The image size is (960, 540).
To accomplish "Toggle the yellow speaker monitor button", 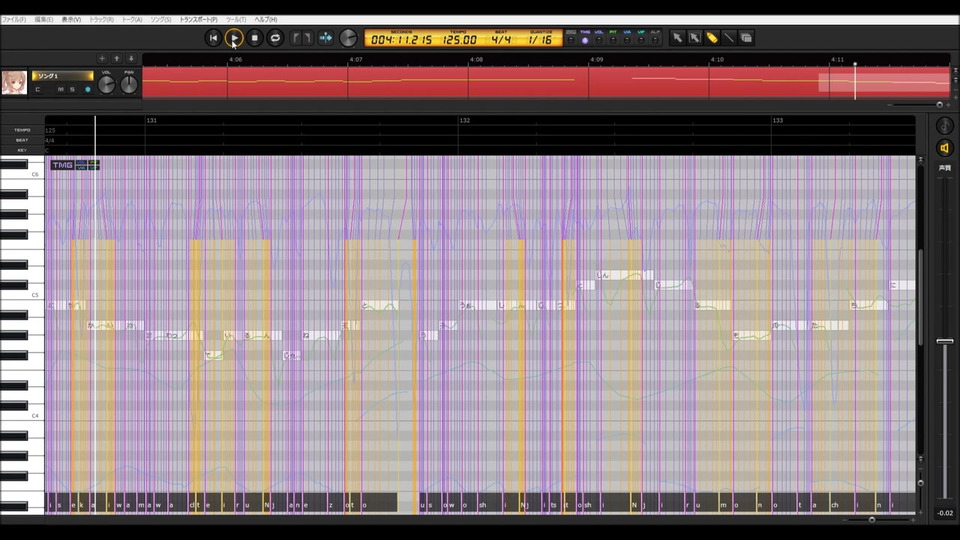I will pos(945,148).
